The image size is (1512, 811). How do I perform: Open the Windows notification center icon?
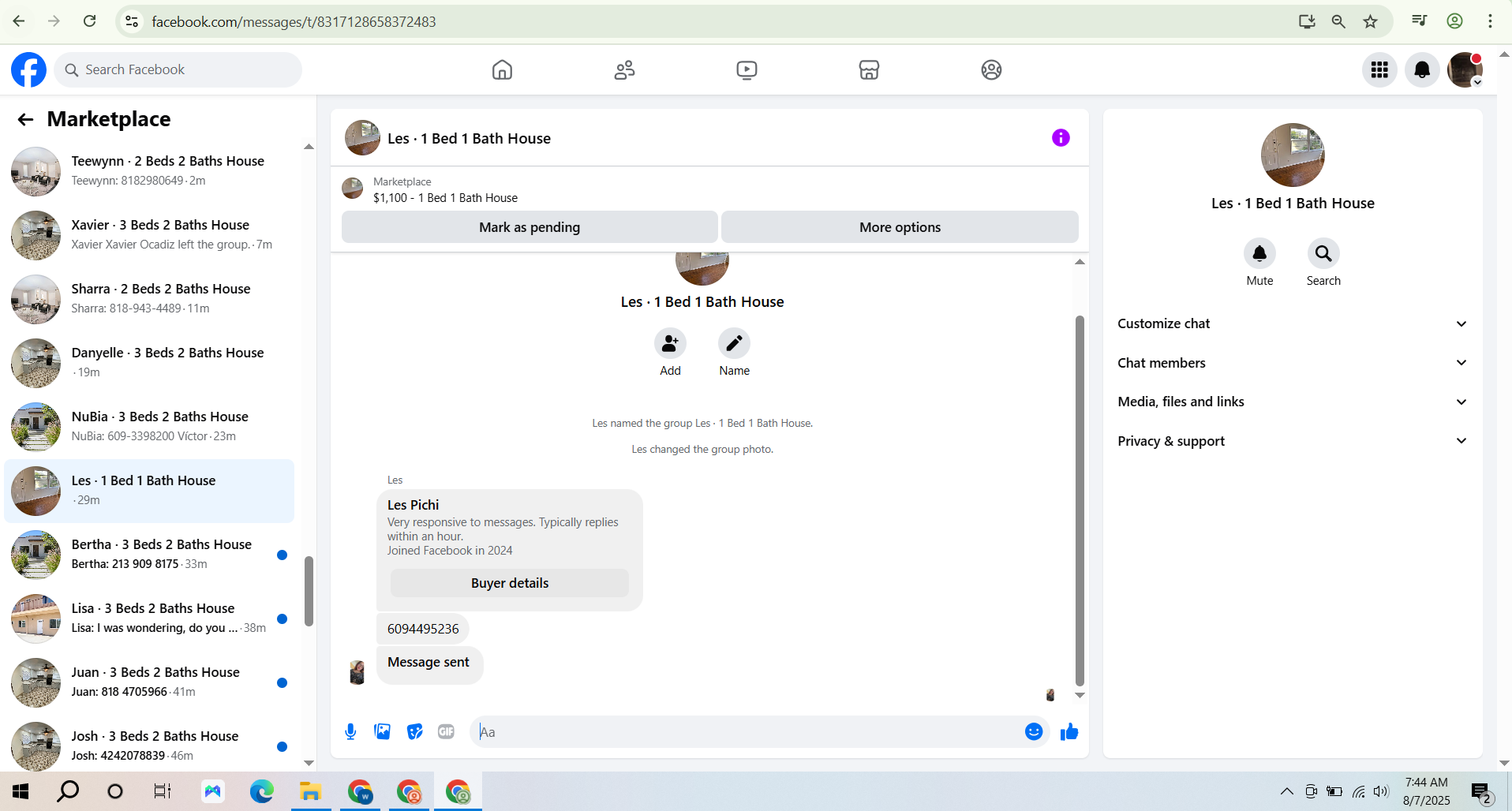point(1480,791)
